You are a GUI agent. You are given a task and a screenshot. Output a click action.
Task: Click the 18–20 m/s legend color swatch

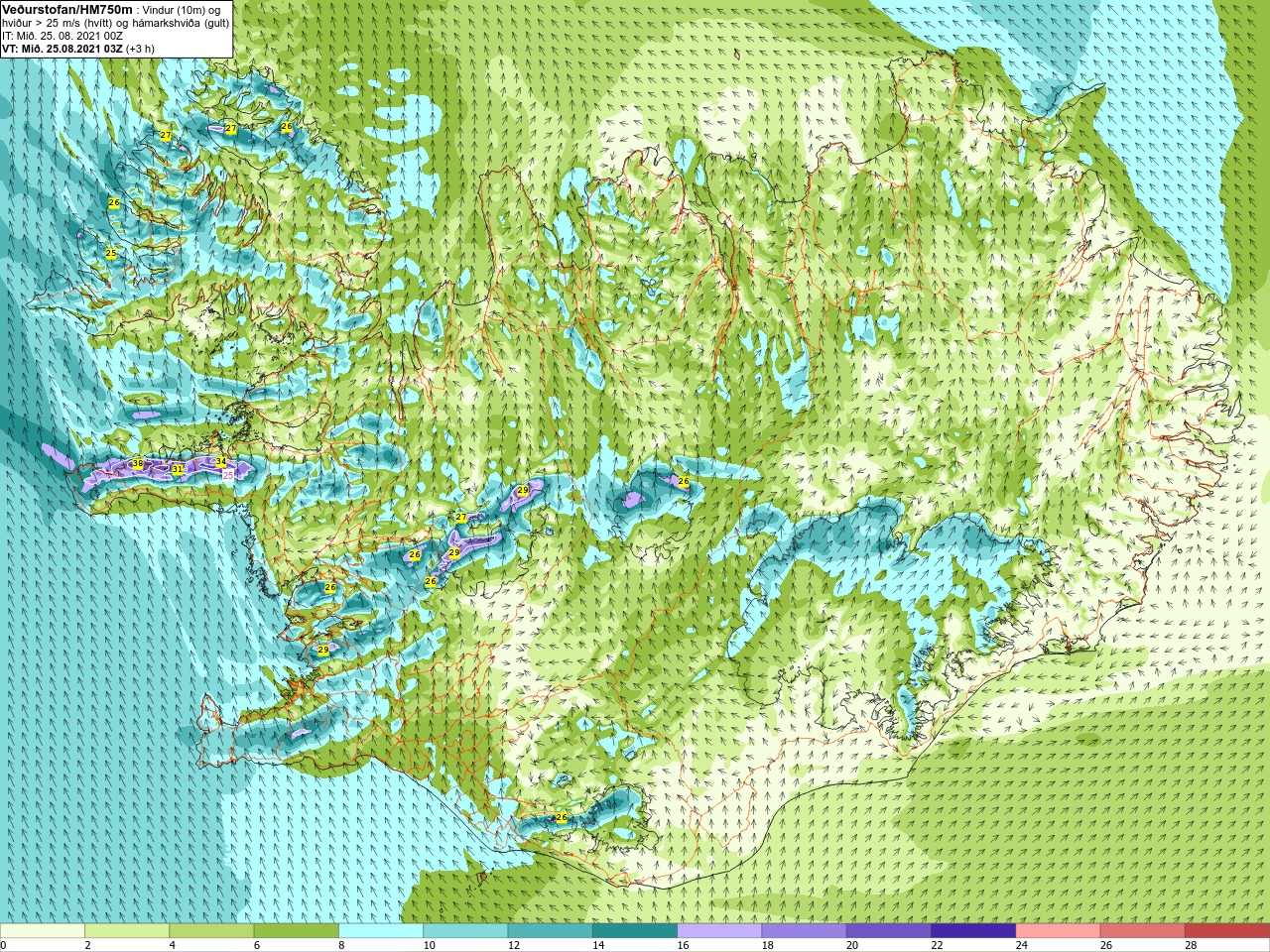(x=805, y=931)
